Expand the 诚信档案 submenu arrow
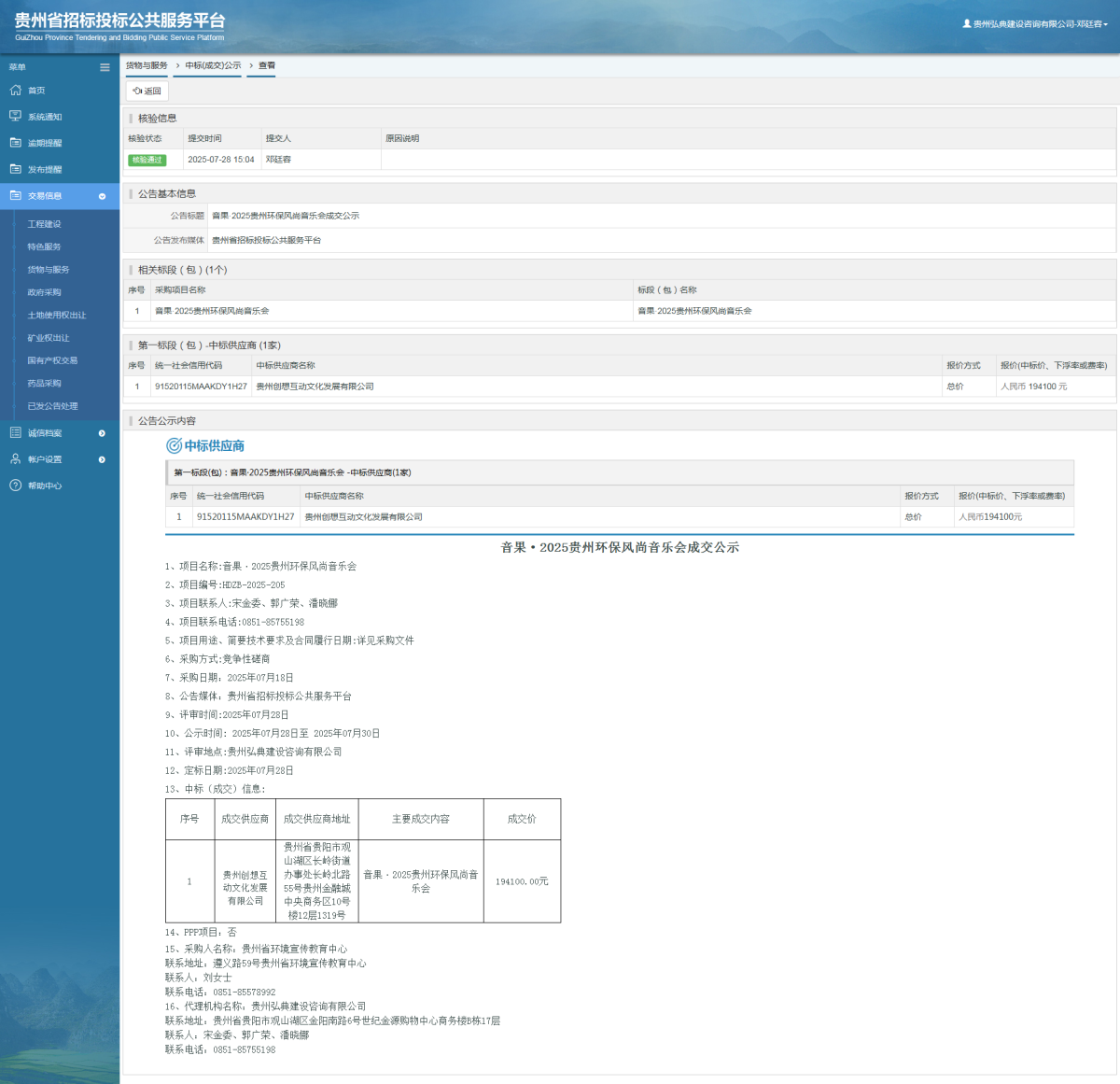Image resolution: width=1120 pixels, height=1084 pixels. click(102, 433)
